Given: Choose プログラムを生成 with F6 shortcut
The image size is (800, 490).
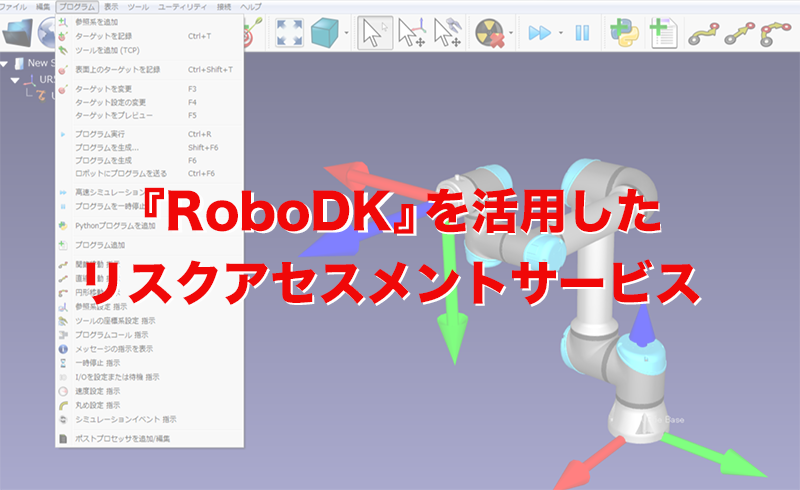Looking at the screenshot, I should [149, 160].
